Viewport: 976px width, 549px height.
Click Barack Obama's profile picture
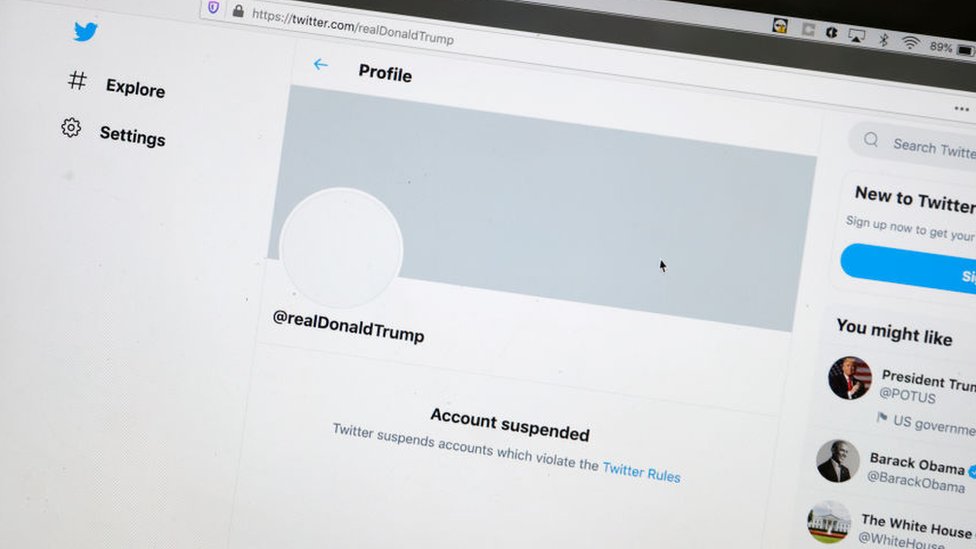[837, 461]
